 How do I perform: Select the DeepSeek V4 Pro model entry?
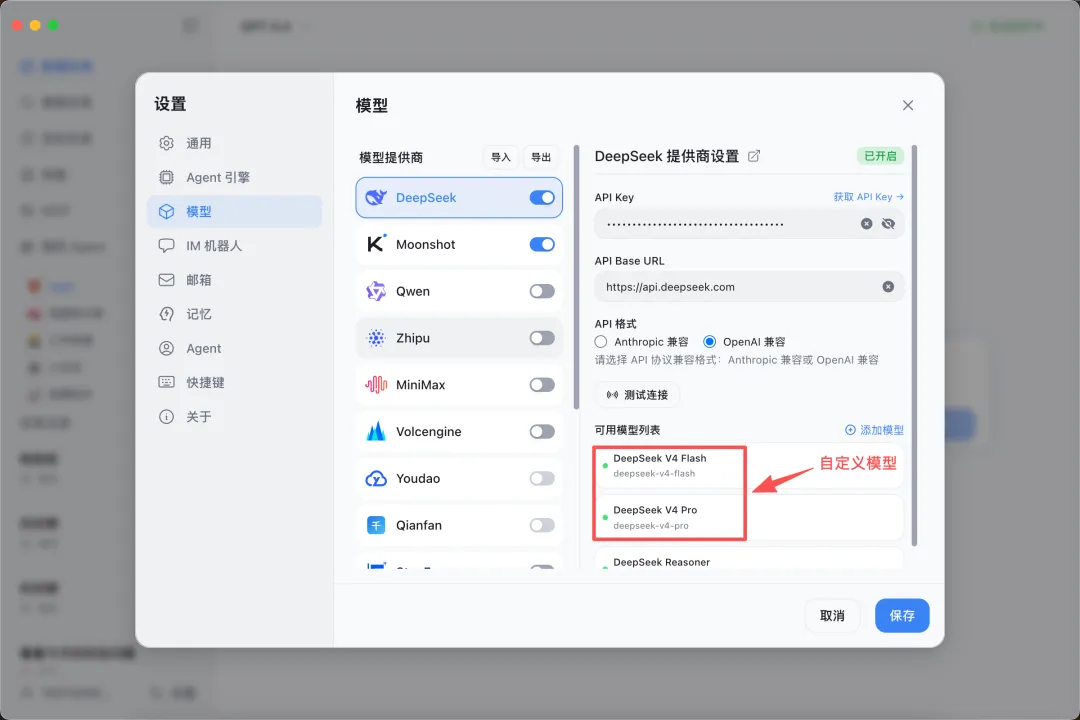point(749,517)
